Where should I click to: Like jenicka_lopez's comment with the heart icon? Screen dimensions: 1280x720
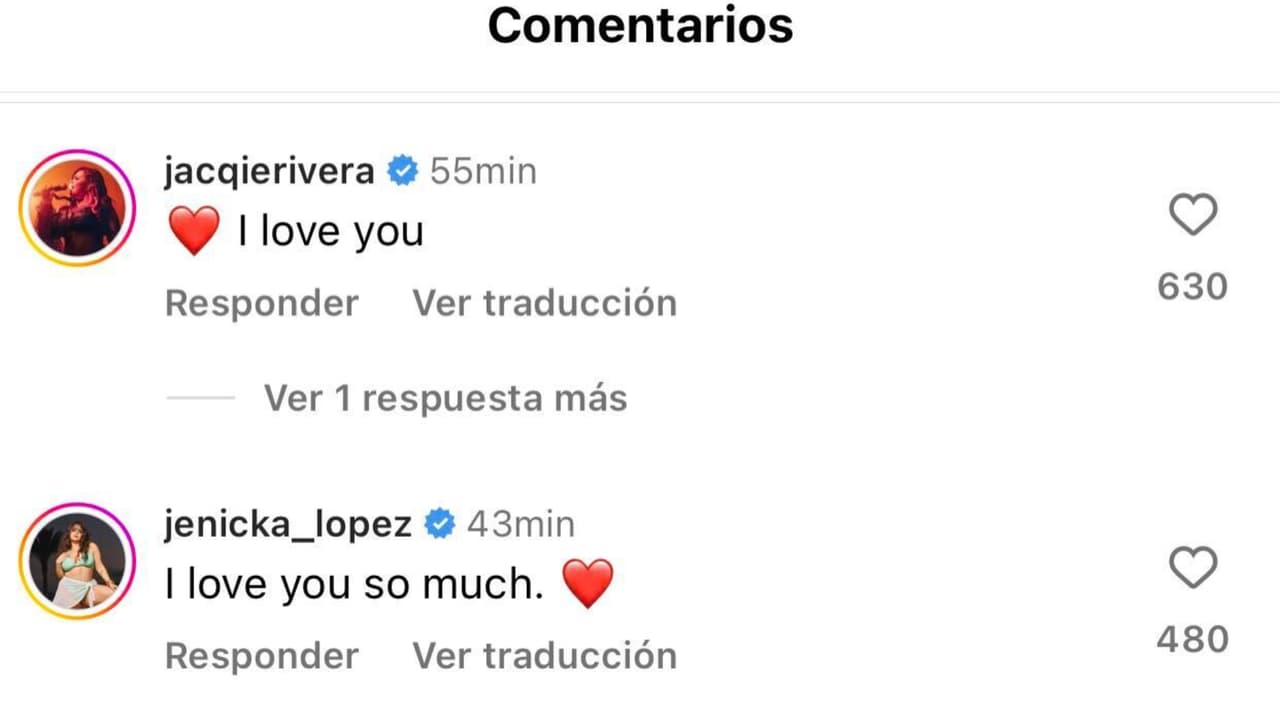coord(1192,566)
